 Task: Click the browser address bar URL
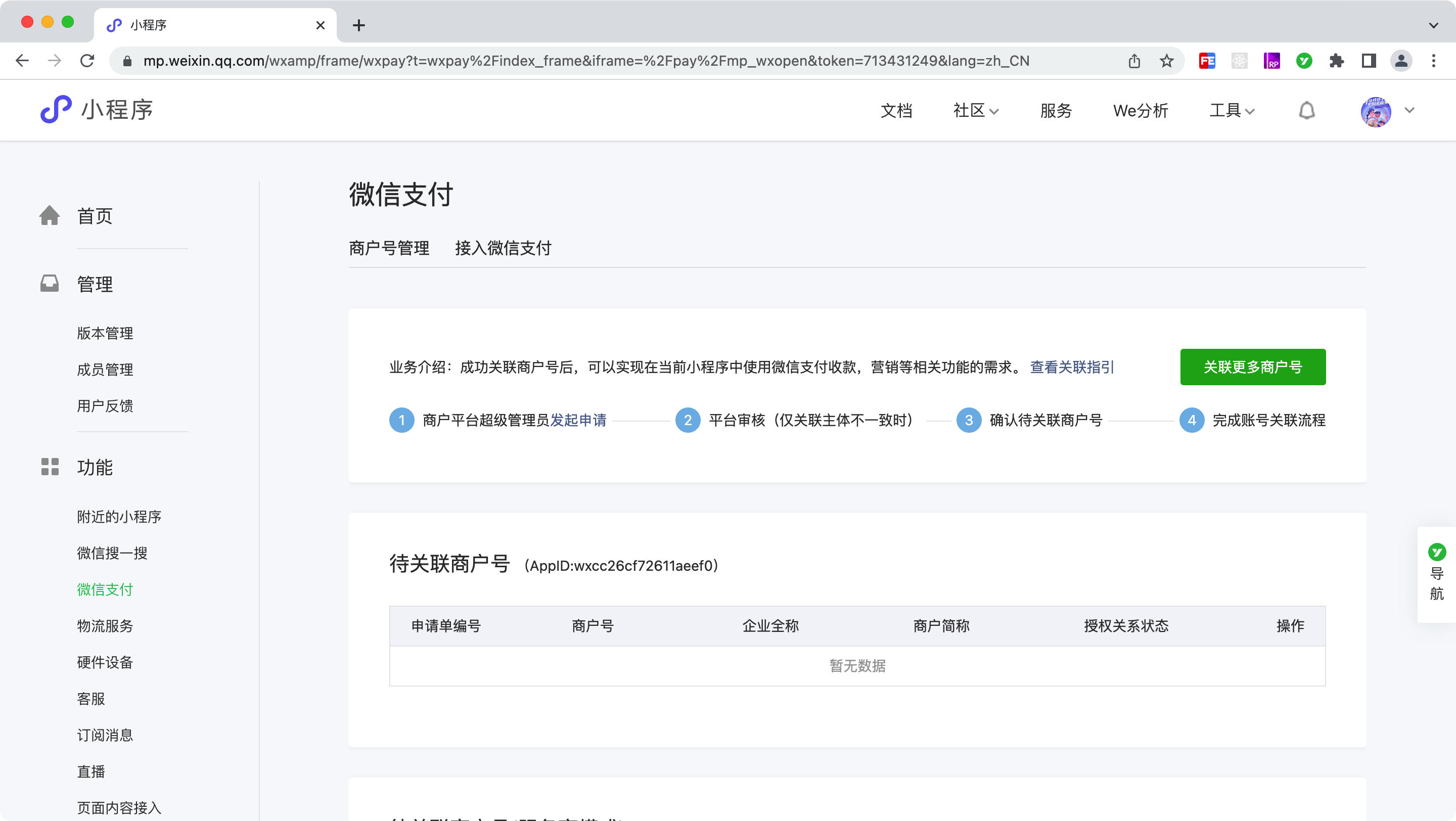click(x=585, y=61)
